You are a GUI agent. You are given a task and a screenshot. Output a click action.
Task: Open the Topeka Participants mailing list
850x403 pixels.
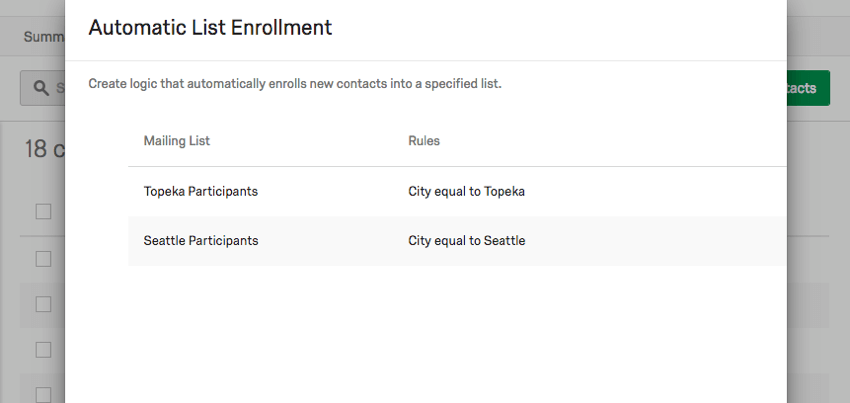click(x=201, y=191)
